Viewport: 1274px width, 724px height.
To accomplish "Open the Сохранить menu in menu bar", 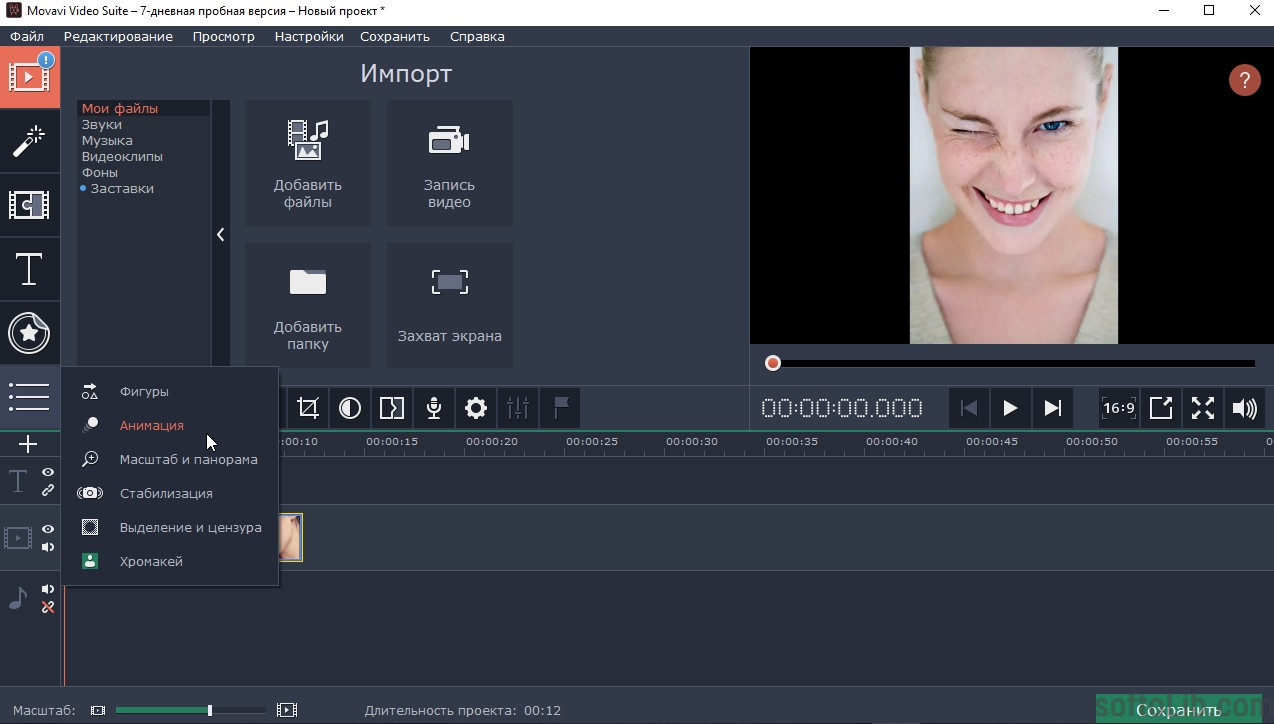I will point(396,36).
